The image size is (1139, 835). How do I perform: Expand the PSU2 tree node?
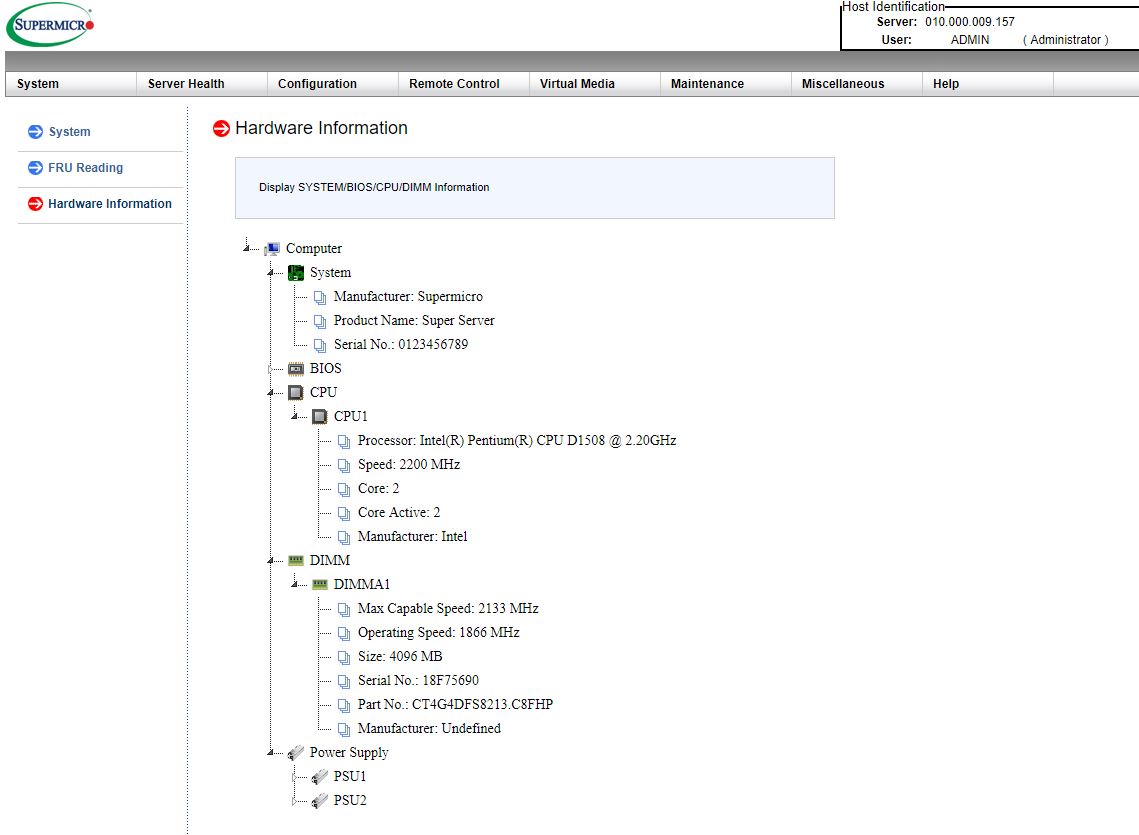(x=294, y=801)
